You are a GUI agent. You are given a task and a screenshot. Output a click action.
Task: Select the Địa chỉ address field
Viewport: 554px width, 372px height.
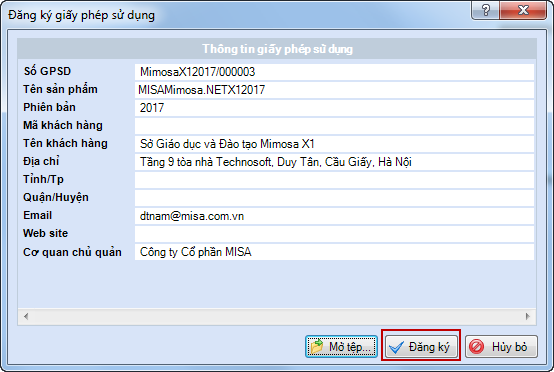click(334, 162)
